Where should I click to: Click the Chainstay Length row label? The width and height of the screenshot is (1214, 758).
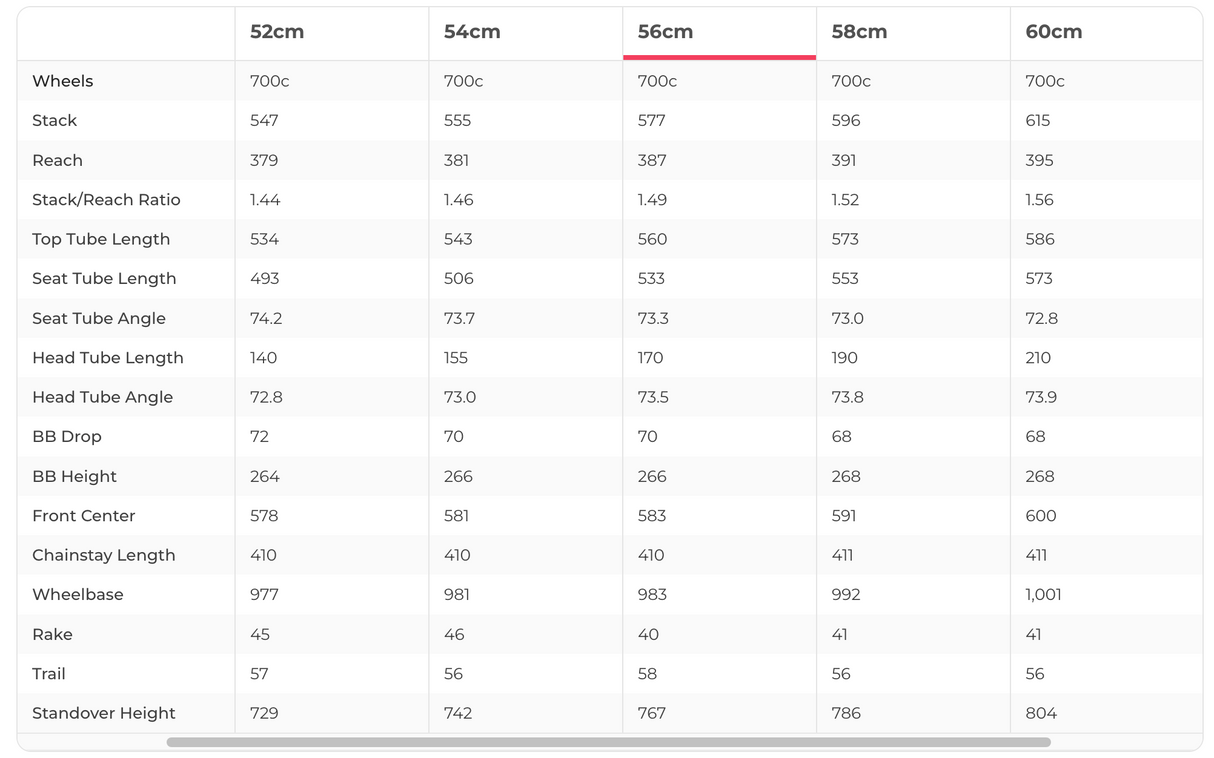tap(103, 555)
